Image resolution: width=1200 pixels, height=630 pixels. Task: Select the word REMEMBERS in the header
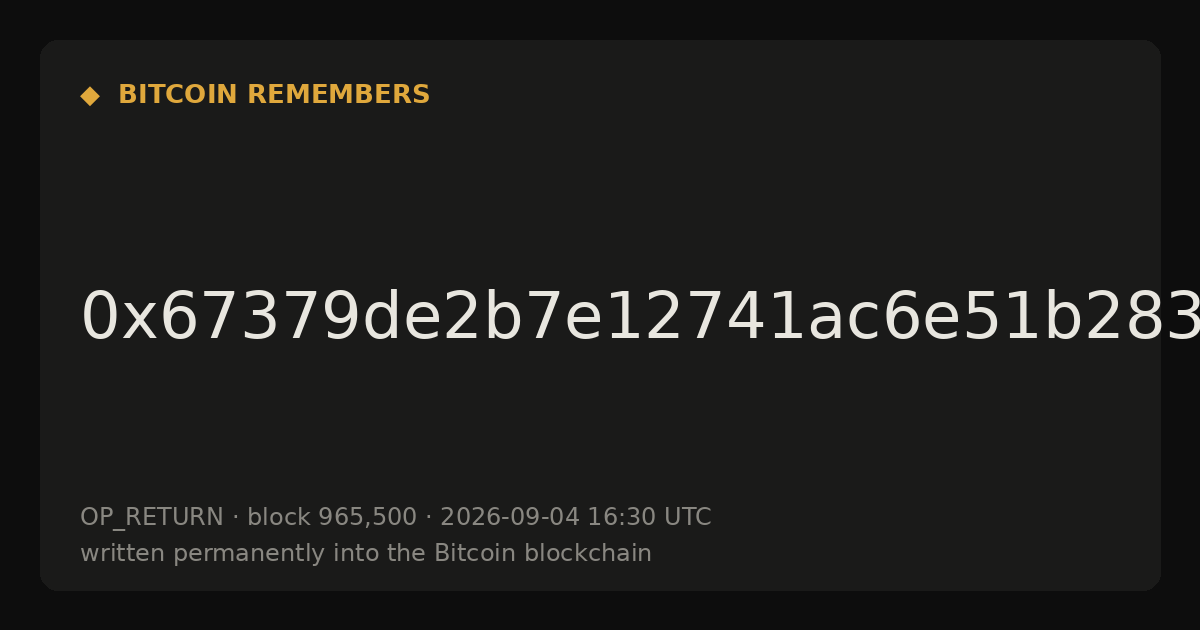pyautogui.click(x=338, y=95)
